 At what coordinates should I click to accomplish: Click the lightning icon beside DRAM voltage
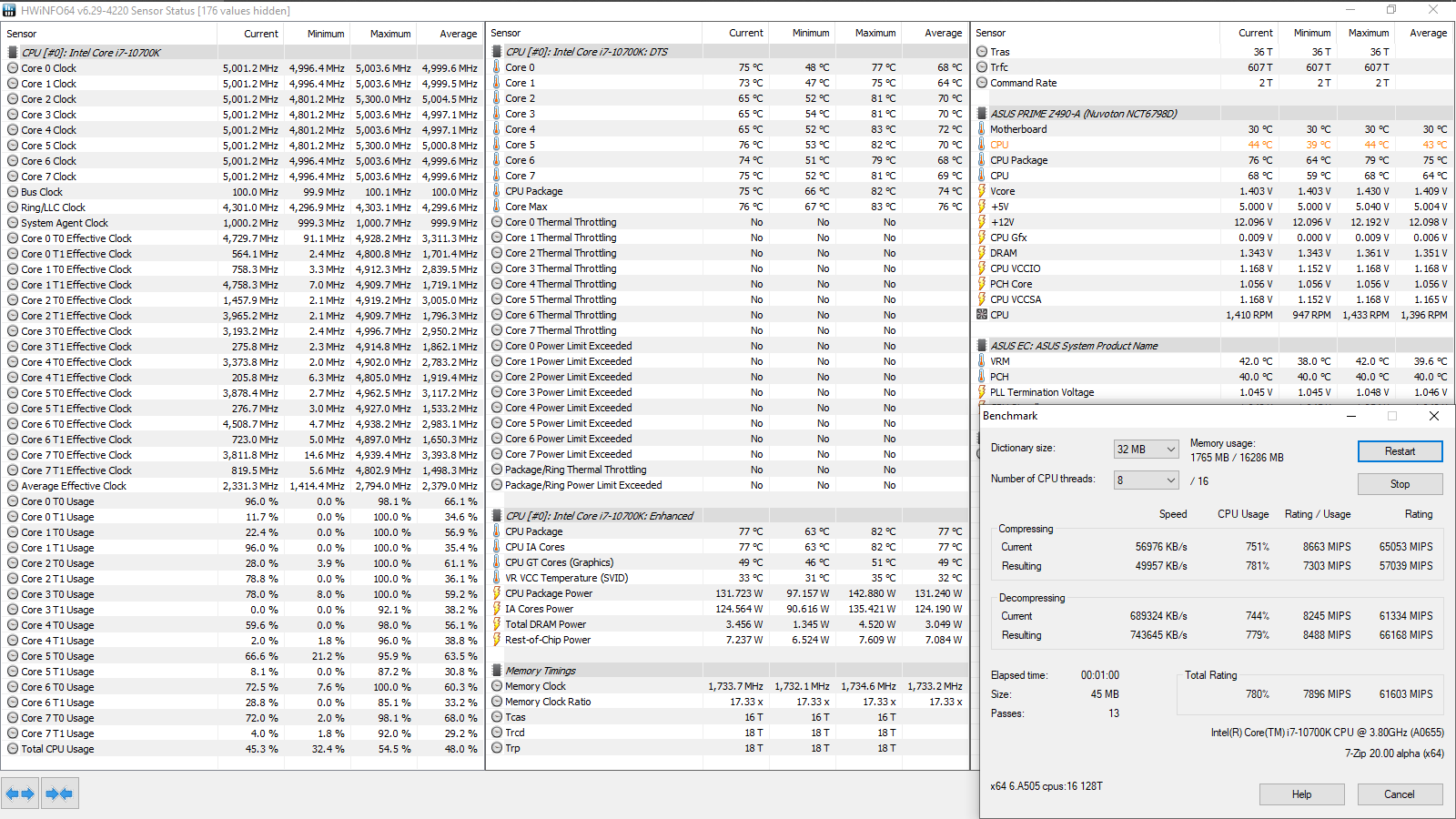[x=982, y=253]
